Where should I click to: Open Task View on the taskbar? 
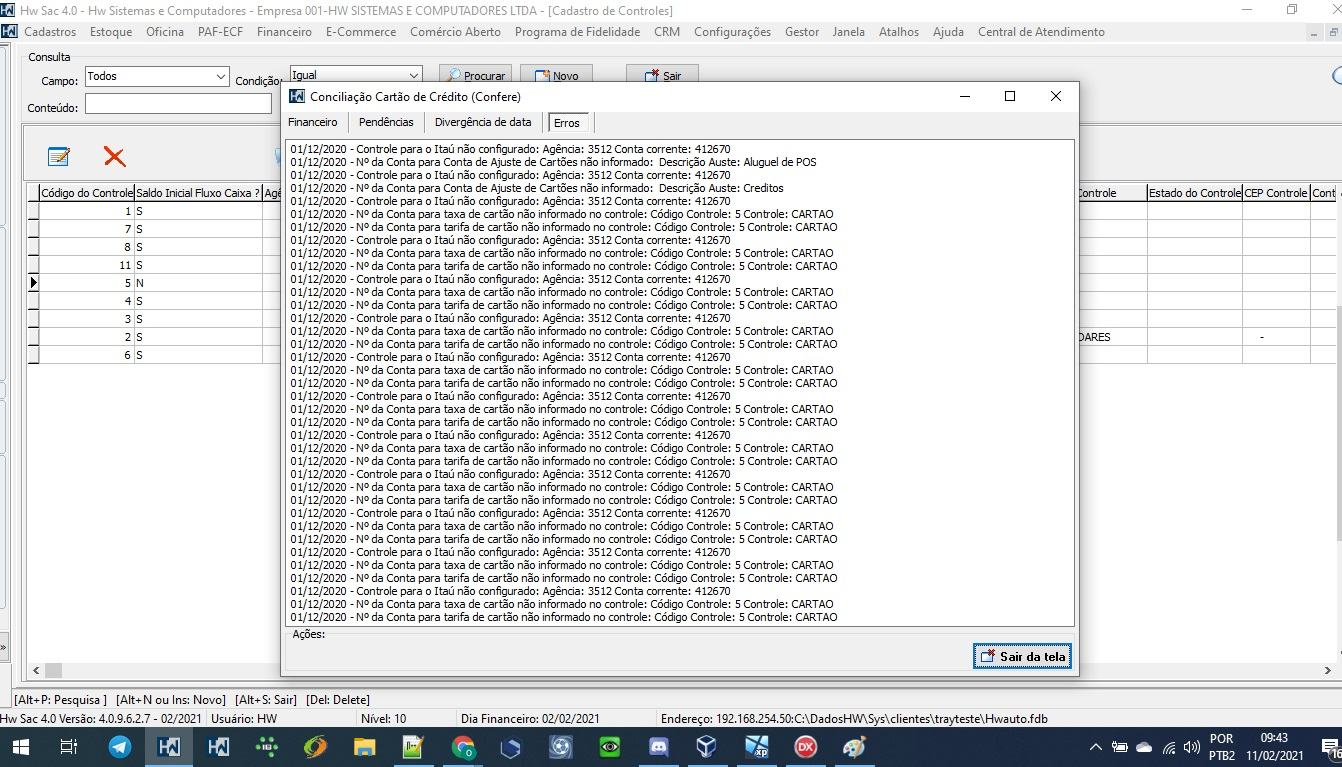(x=69, y=747)
